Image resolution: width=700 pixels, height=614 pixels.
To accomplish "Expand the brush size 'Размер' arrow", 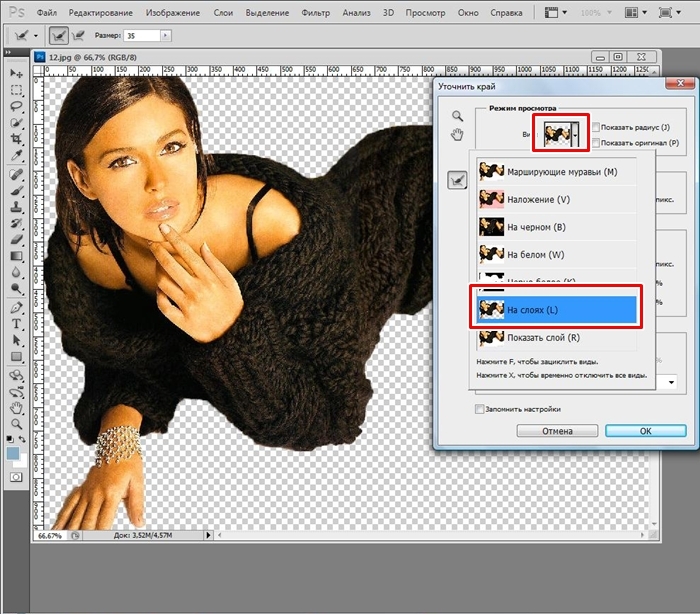I will pyautogui.click(x=165, y=35).
